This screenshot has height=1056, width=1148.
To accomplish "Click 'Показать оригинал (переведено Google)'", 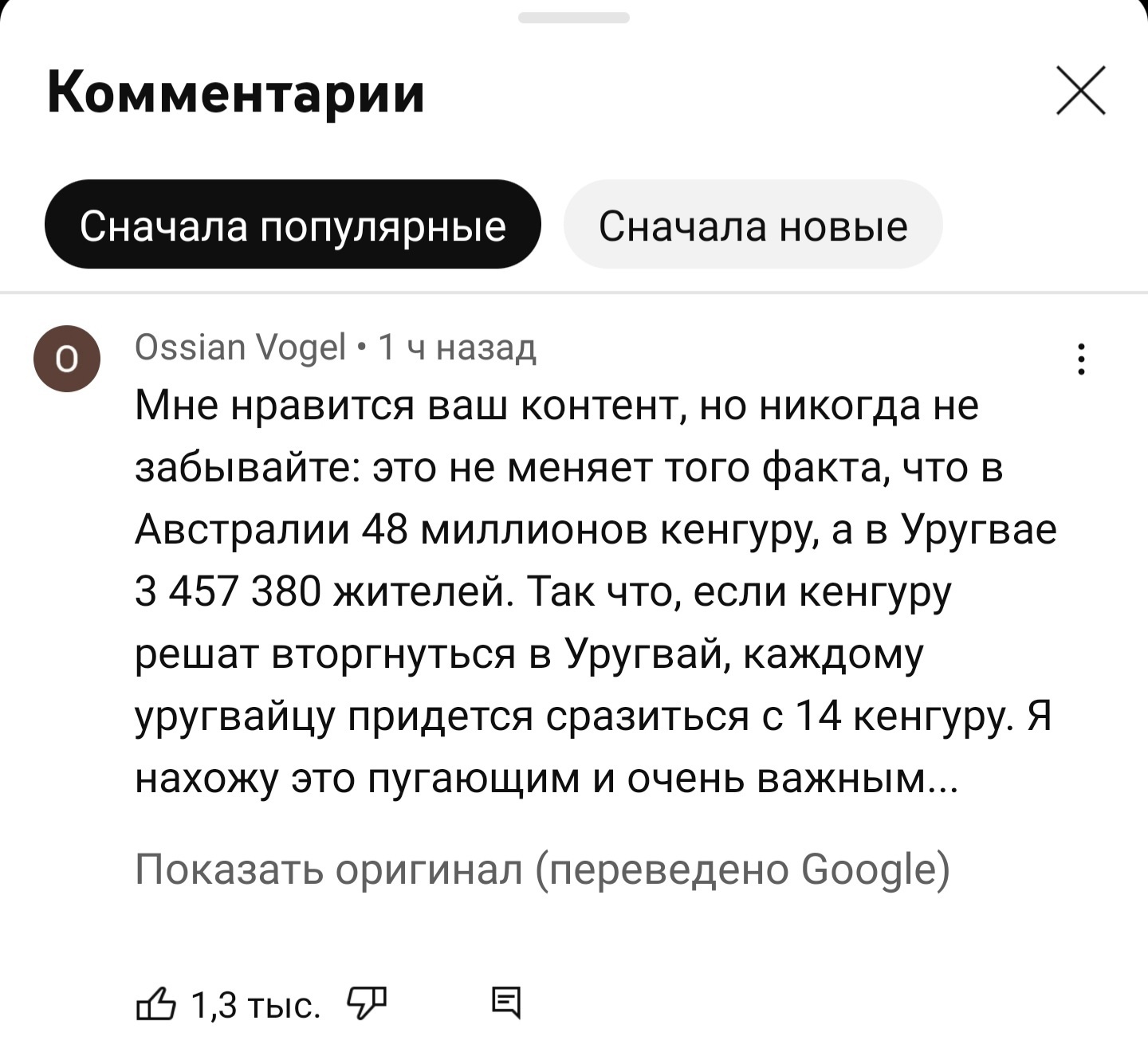I will pyautogui.click(x=542, y=868).
